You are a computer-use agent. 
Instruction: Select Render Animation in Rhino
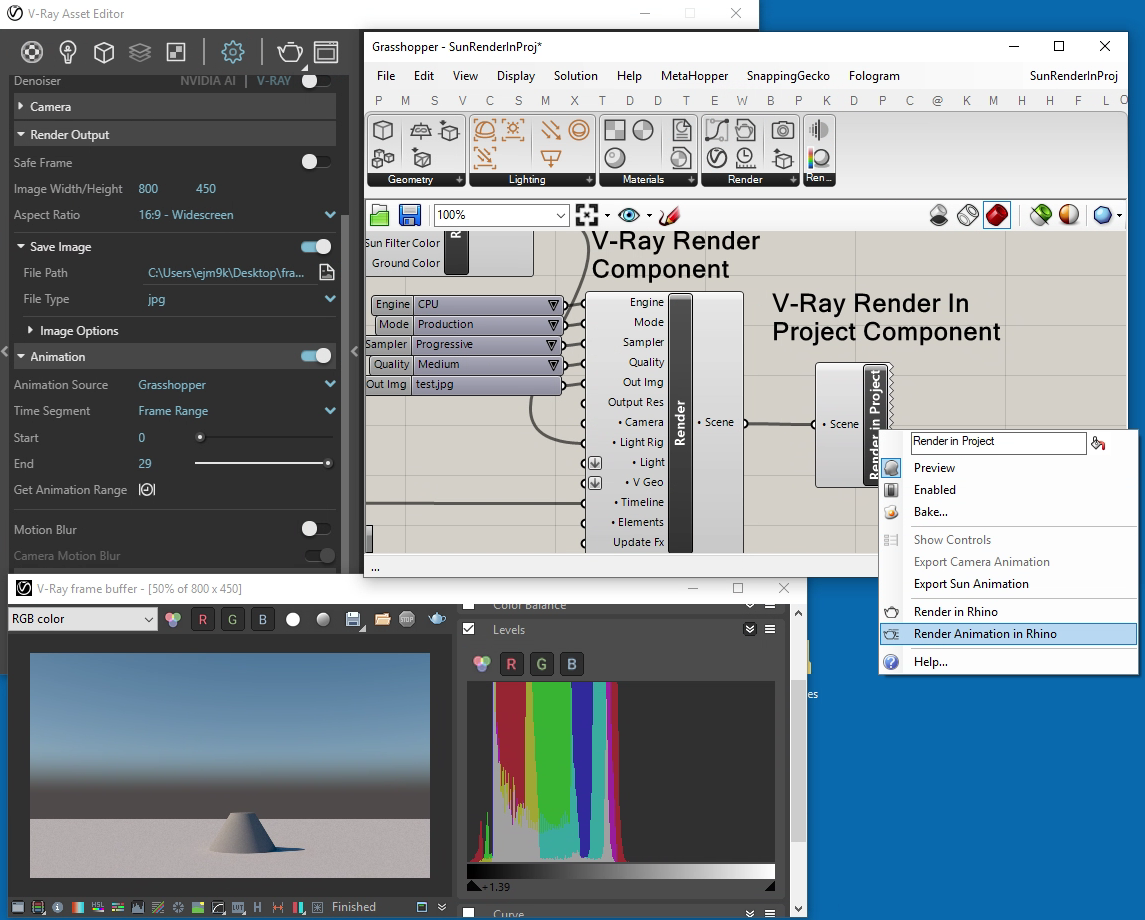click(1008, 634)
